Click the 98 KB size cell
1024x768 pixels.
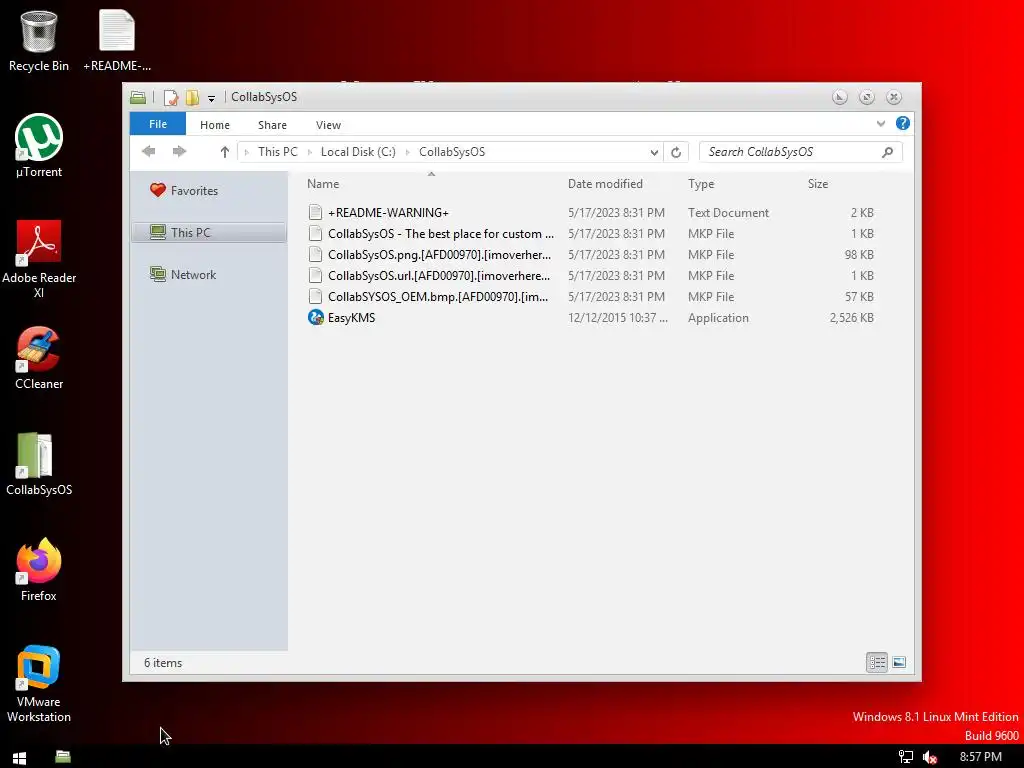click(859, 254)
